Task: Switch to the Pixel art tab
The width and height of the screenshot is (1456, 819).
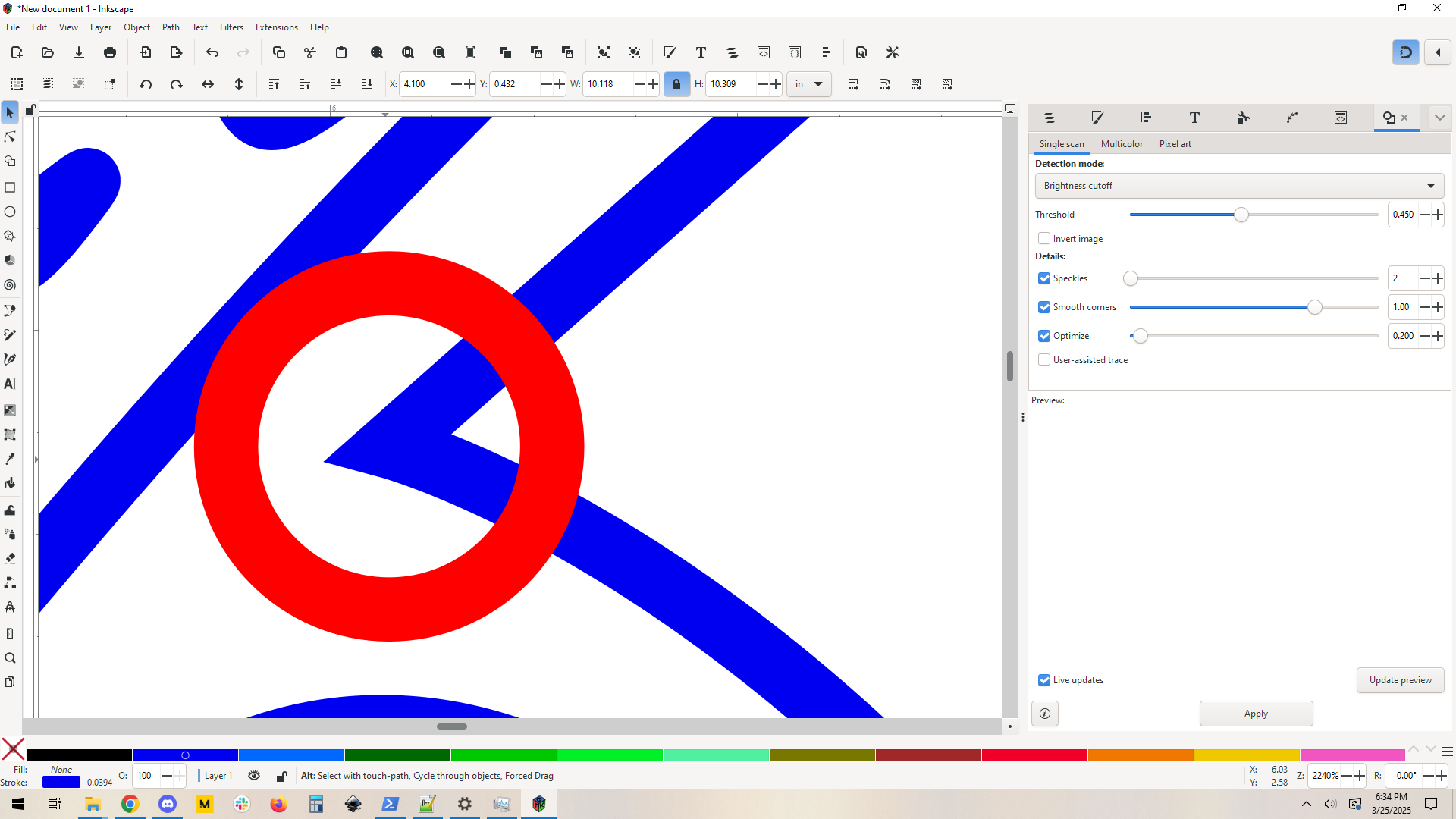Action: (1175, 144)
